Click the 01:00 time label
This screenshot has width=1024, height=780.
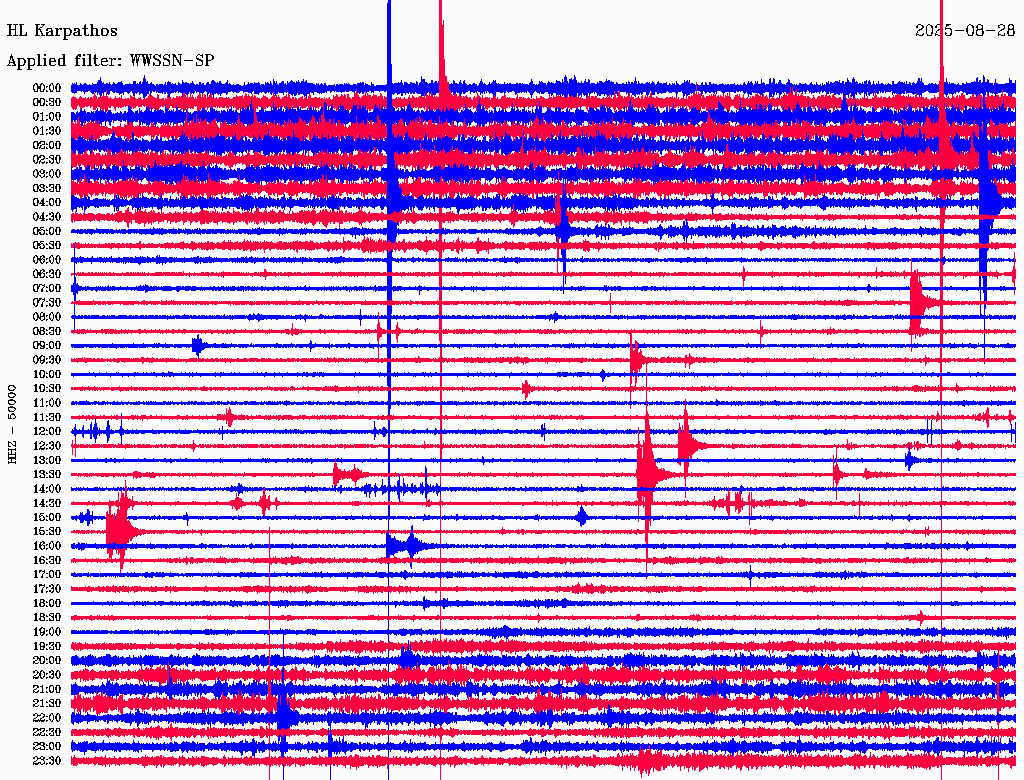47,116
